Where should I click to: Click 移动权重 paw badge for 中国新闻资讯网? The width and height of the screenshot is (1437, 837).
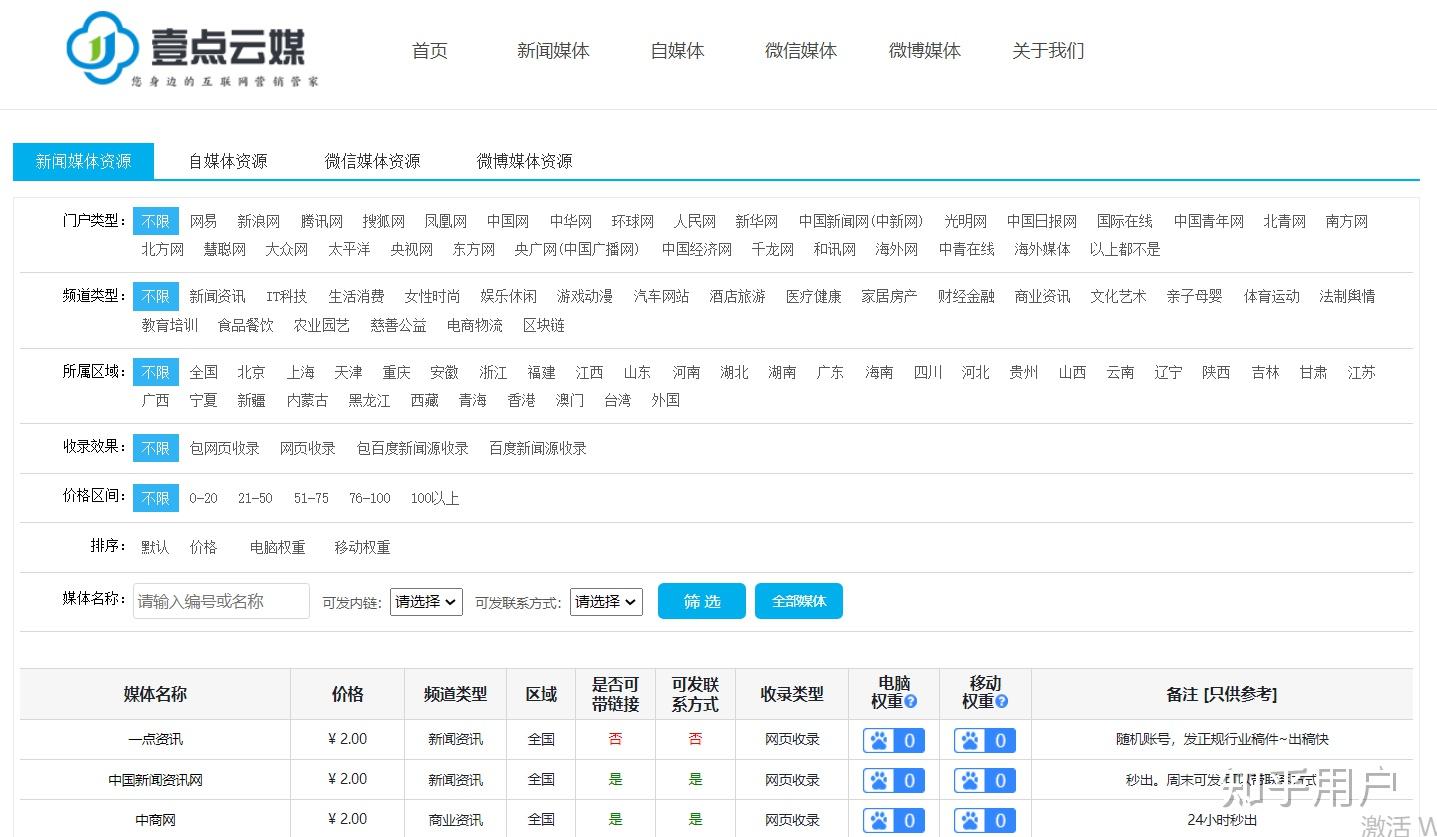(985, 781)
